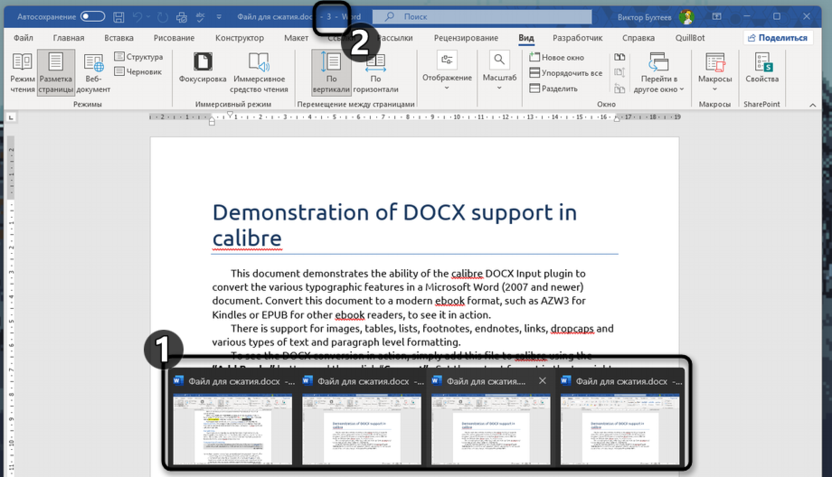
Task: Toggle По горизонтали page movement
Action: 376,73
